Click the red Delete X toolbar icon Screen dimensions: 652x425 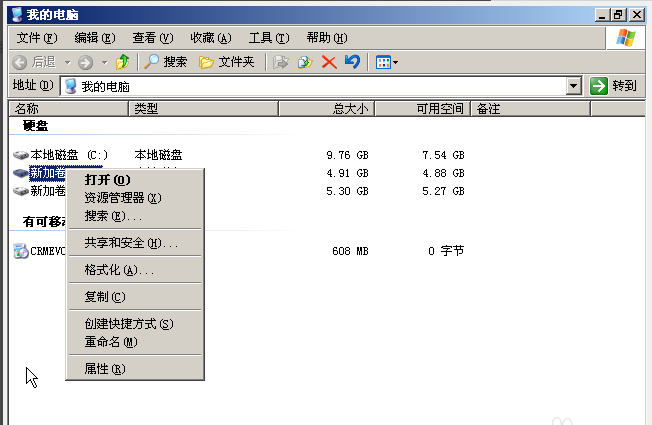point(328,62)
